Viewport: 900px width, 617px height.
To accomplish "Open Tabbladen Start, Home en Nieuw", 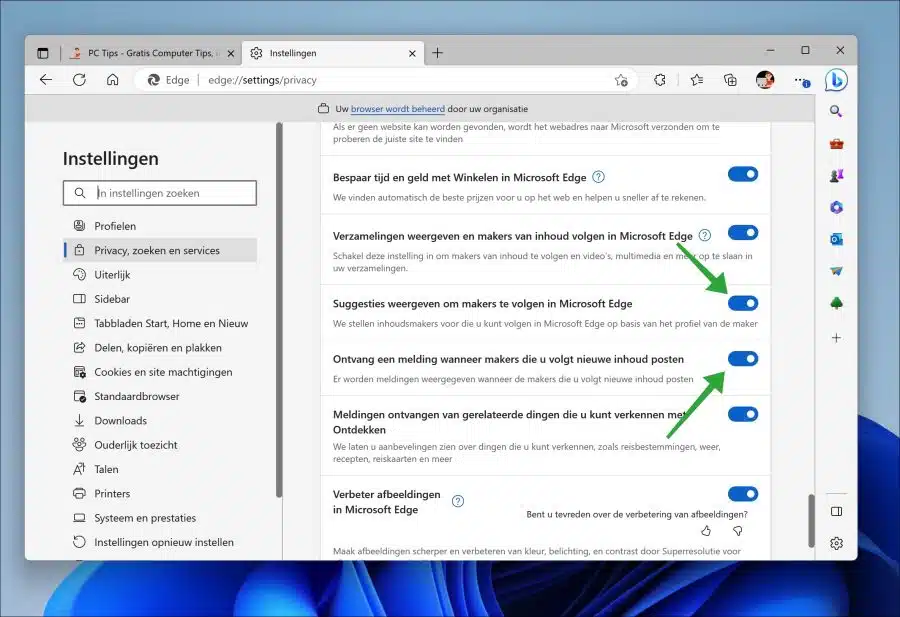I will point(160,323).
